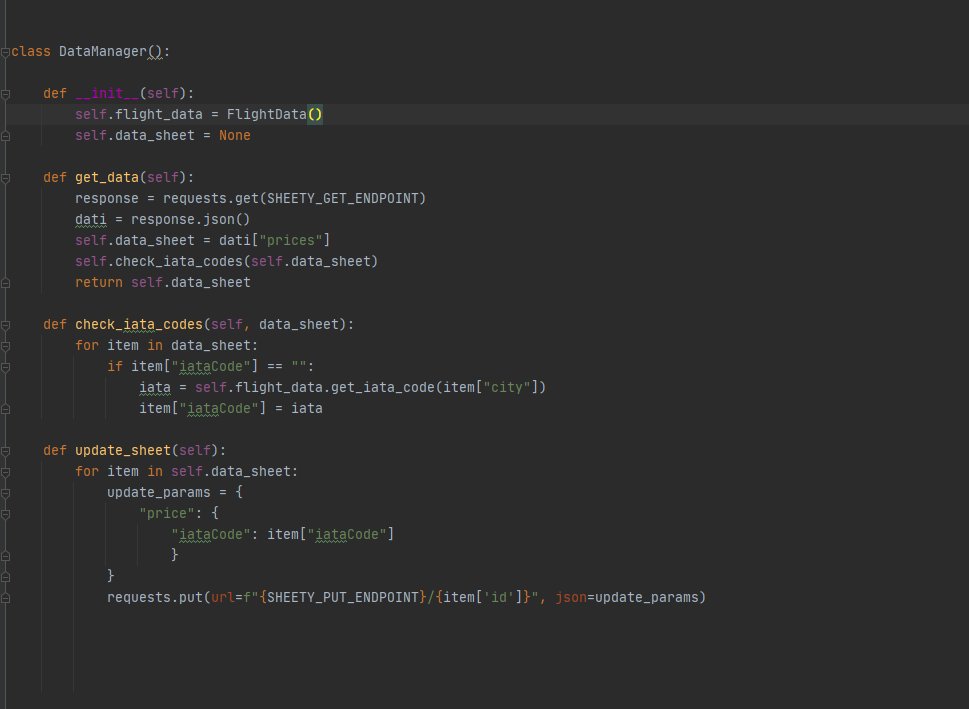Collapse the 'update_params = {' dictionary fold marker
Screen dimensions: 969x709
coord(6,493)
